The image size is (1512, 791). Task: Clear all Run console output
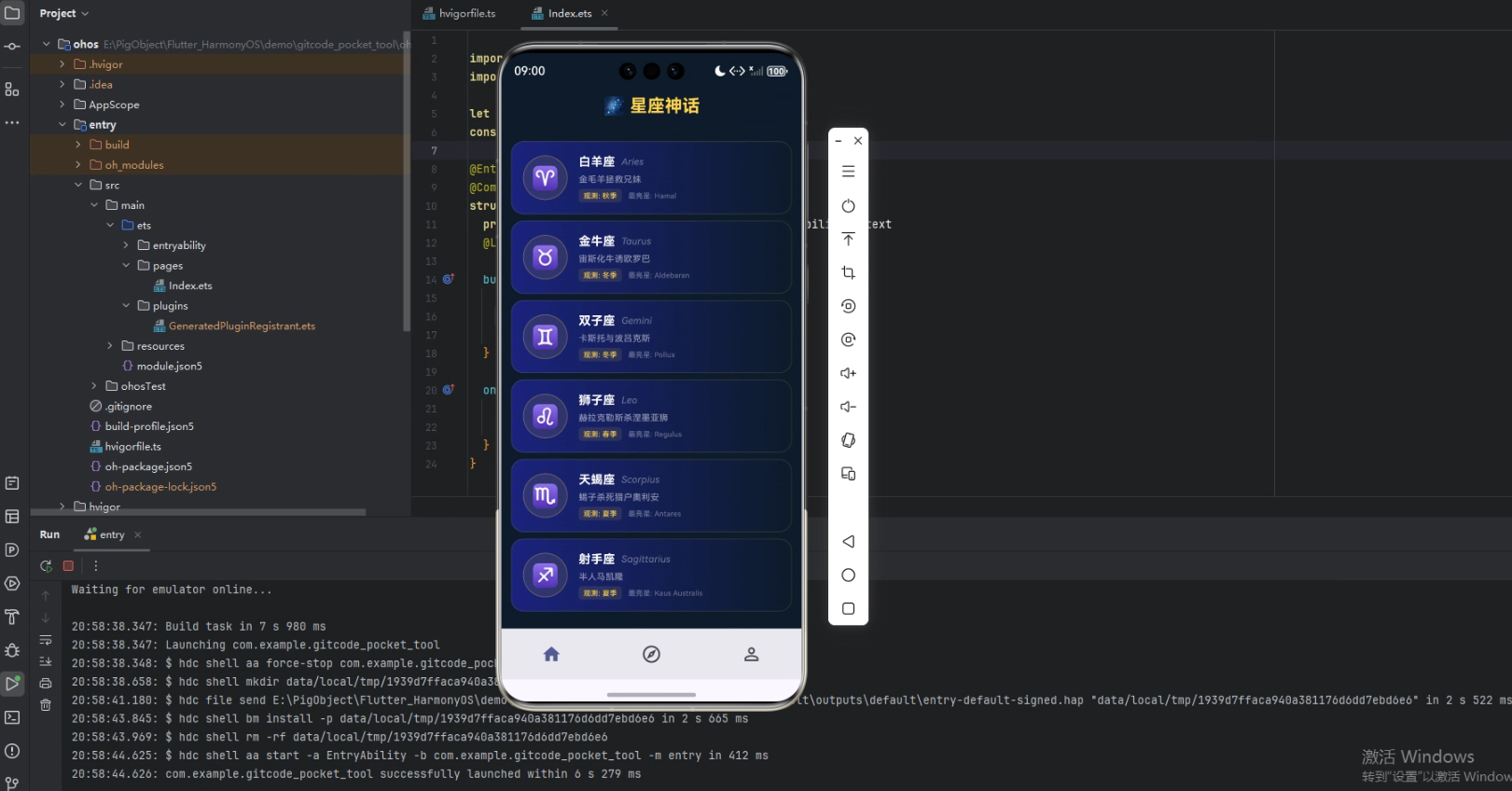tap(46, 705)
